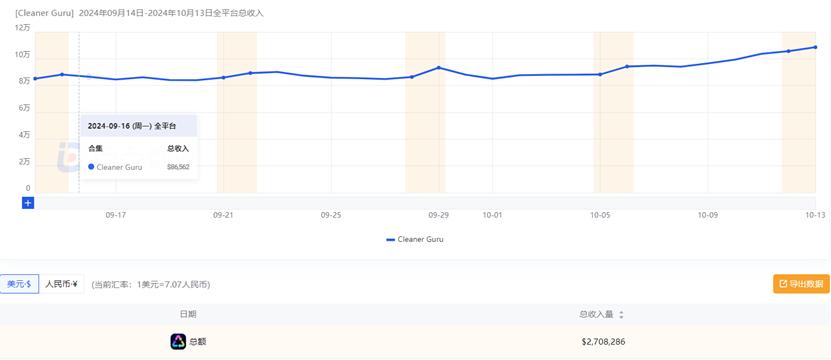
Task: Click the peak data point near 09-29
Action: click(x=438, y=68)
